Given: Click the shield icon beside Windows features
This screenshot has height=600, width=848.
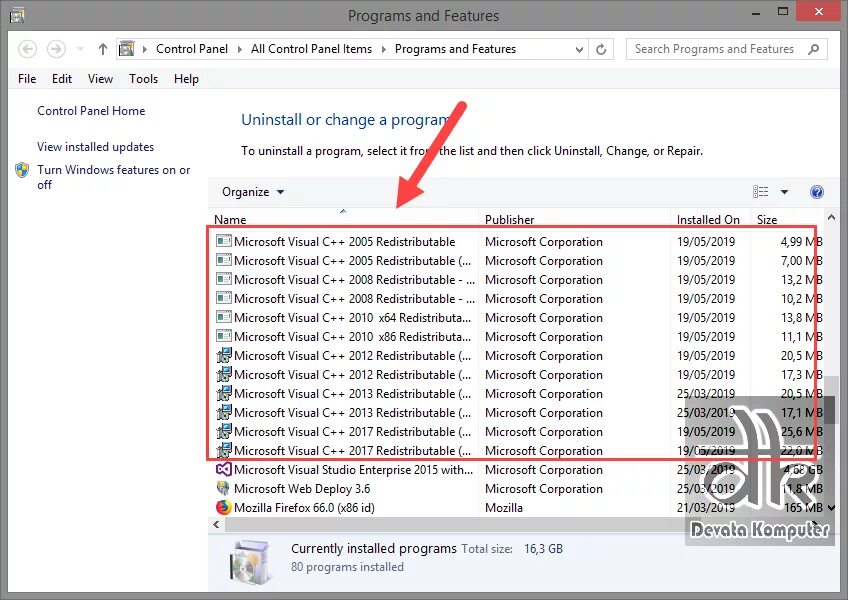Looking at the screenshot, I should [22, 170].
